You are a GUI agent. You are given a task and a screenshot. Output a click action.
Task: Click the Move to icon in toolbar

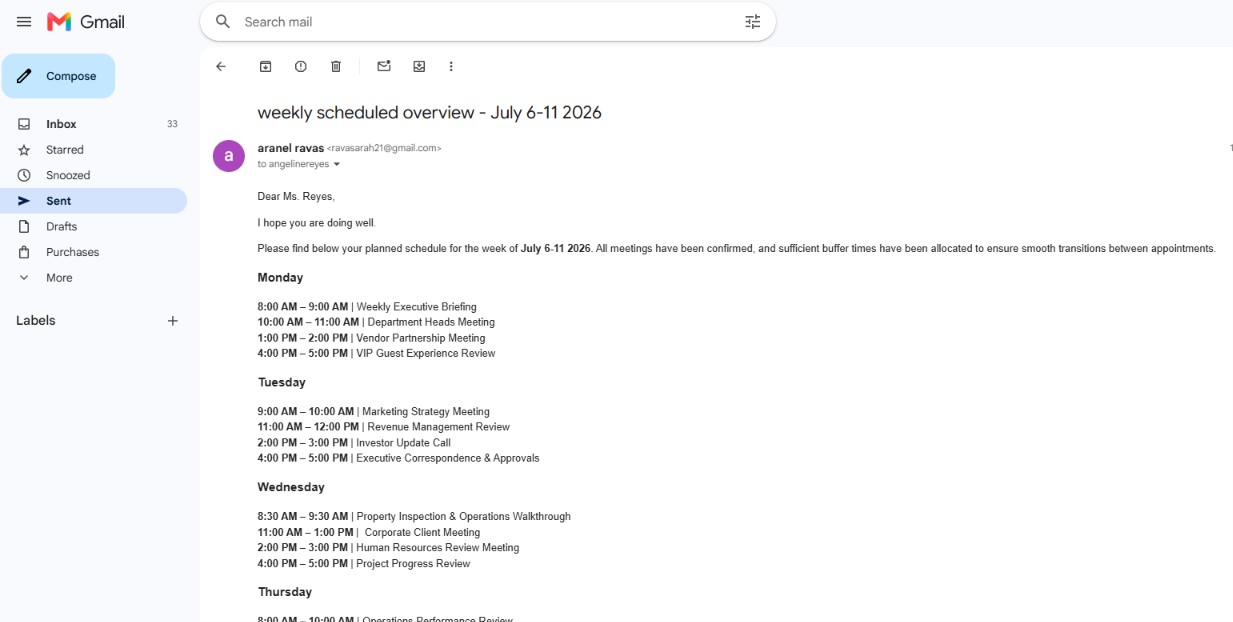pyautogui.click(x=419, y=66)
